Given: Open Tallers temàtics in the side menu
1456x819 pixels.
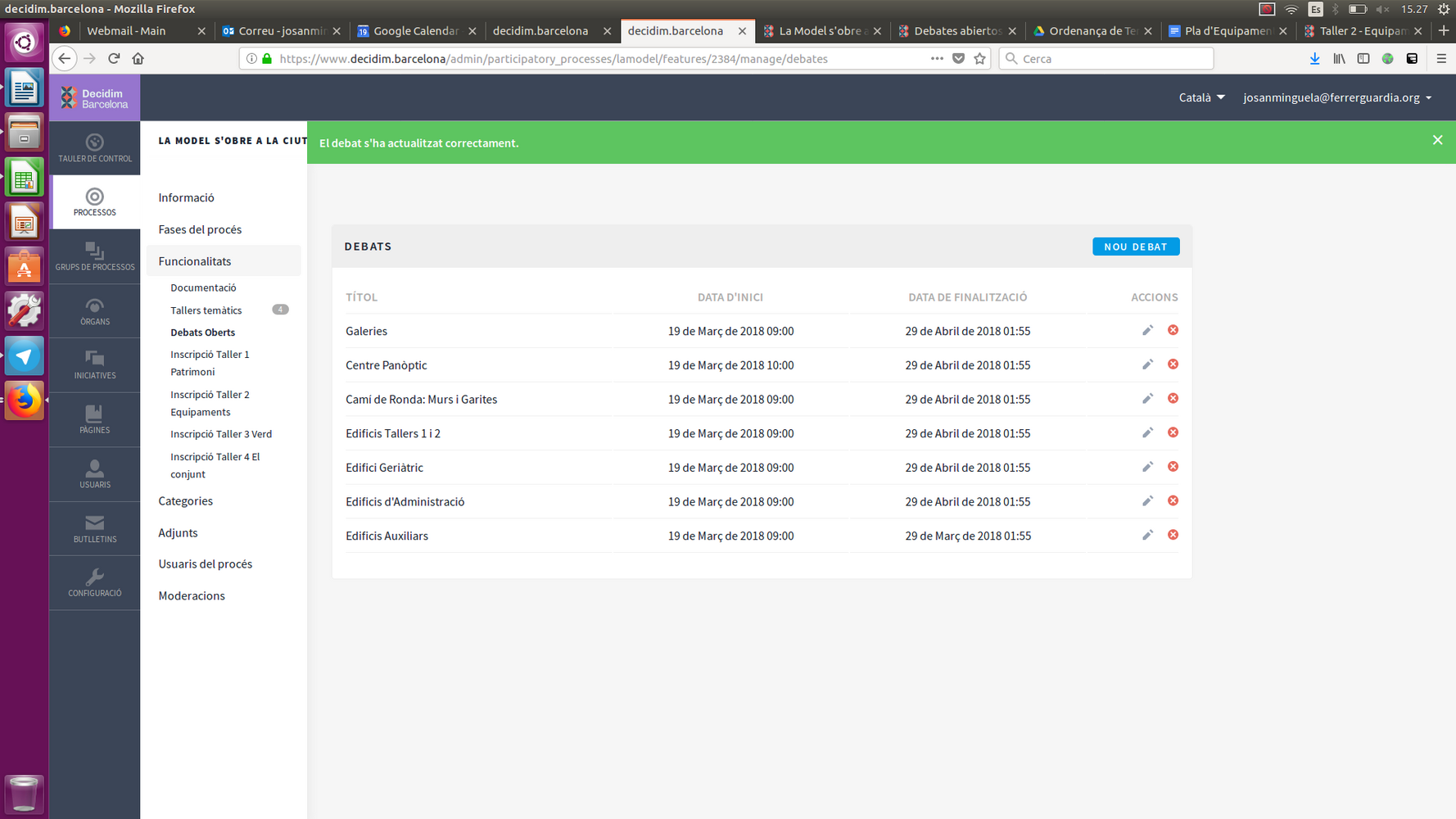Looking at the screenshot, I should (x=206, y=310).
